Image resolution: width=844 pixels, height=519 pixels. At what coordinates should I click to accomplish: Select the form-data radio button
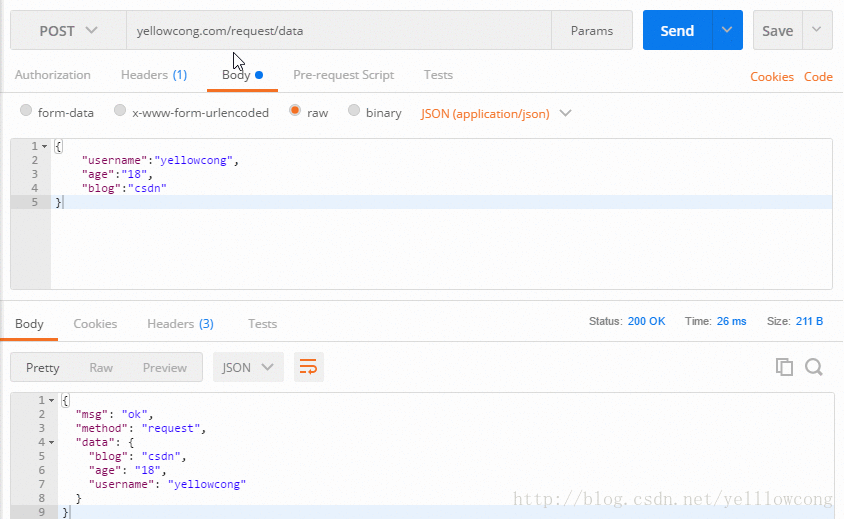[x=27, y=112]
